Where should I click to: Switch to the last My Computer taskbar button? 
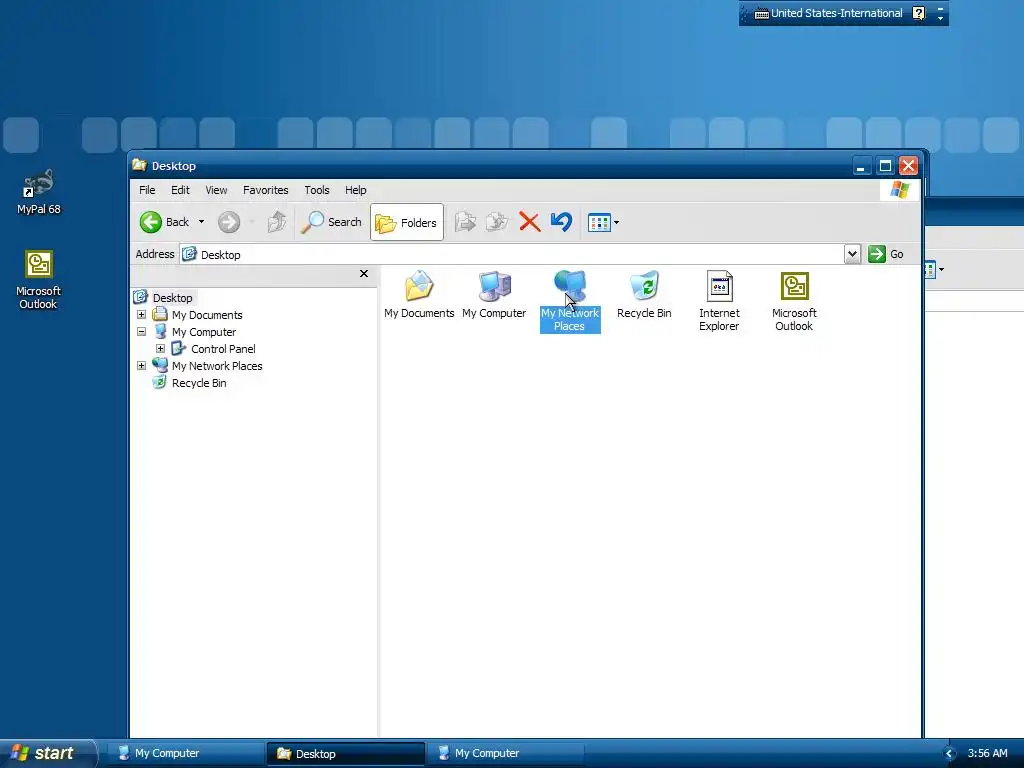click(505, 753)
